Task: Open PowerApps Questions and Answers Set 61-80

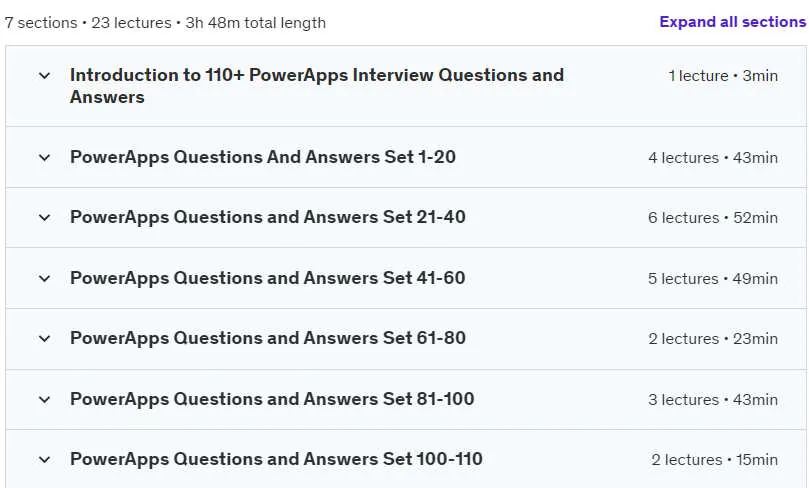Action: [268, 338]
